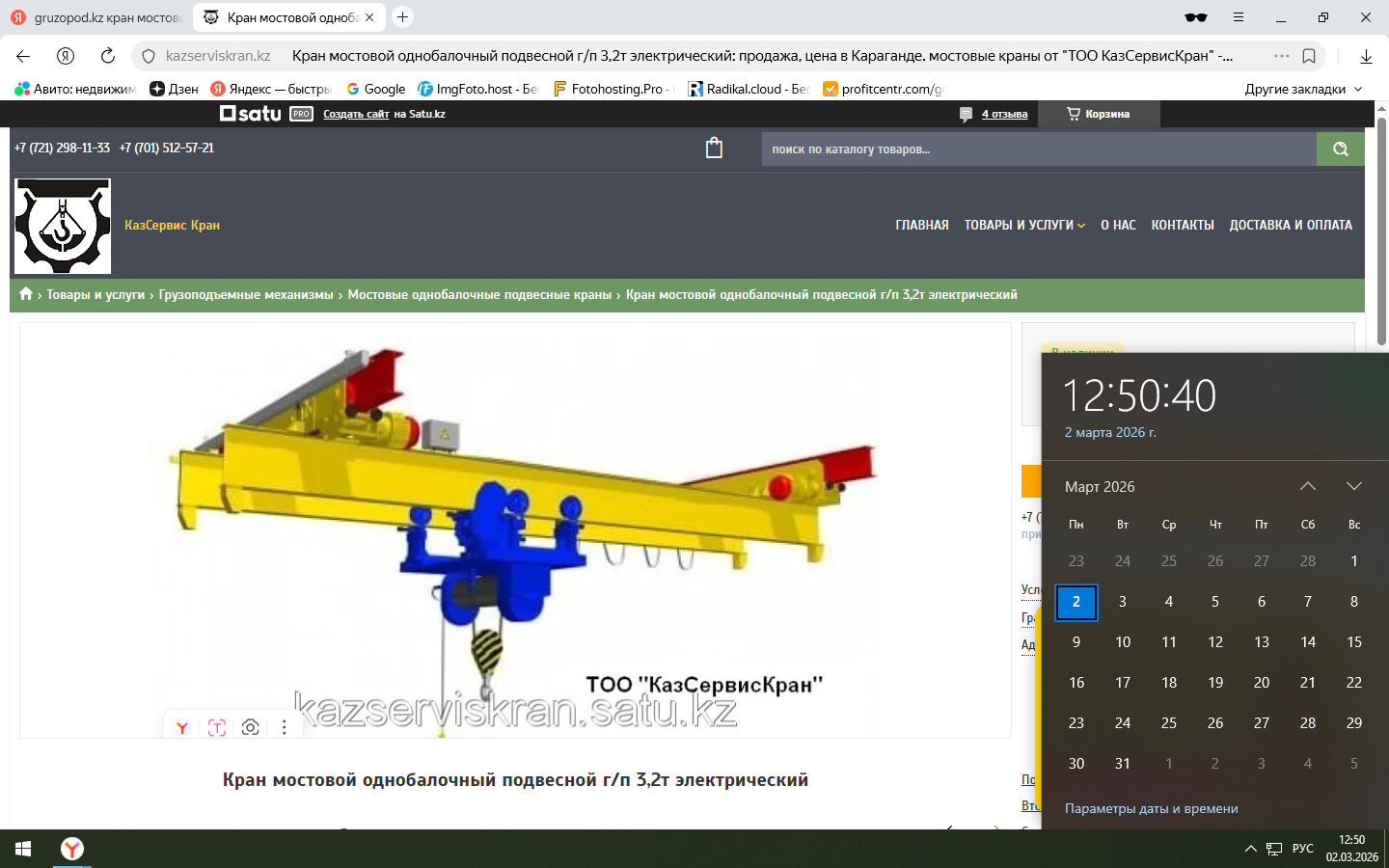Show hidden system tray icons

[1250, 849]
